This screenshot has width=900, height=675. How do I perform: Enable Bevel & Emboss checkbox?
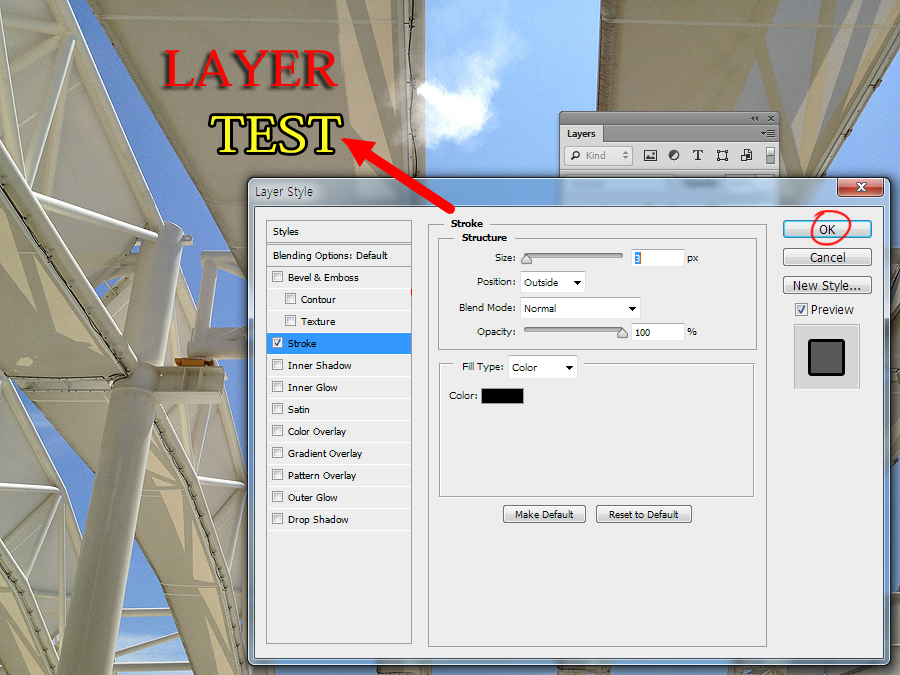pos(277,277)
